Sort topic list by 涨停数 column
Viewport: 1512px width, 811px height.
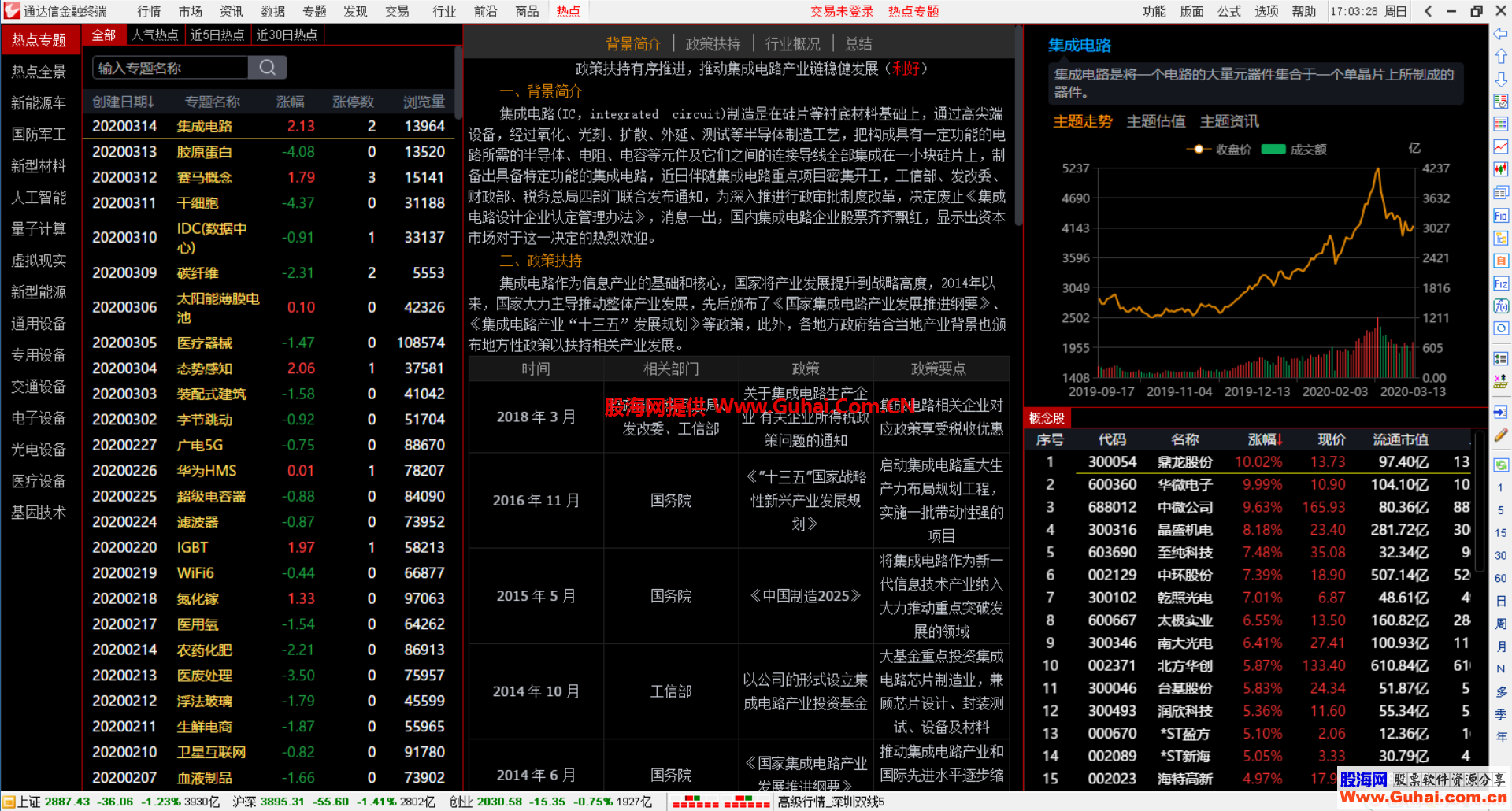pyautogui.click(x=353, y=102)
